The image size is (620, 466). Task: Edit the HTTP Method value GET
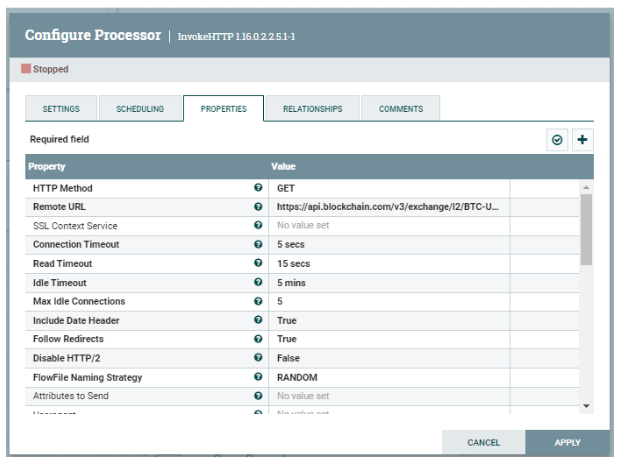pyautogui.click(x=389, y=188)
